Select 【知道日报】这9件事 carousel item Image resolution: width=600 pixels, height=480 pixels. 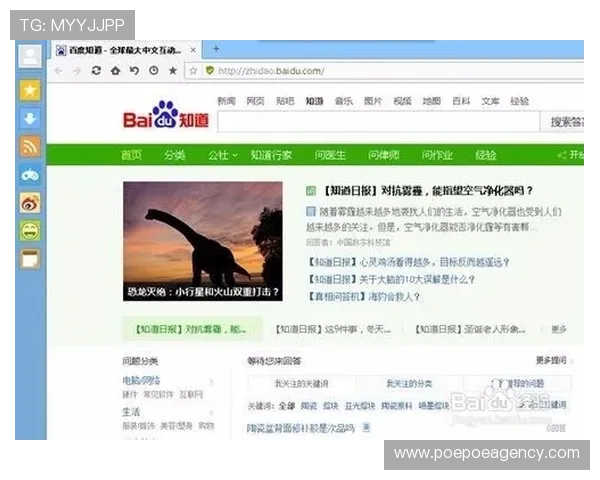tap(333, 329)
